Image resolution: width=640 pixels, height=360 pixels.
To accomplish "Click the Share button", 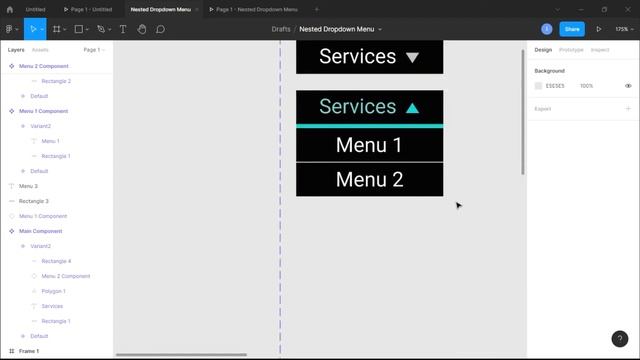I will pos(572,29).
